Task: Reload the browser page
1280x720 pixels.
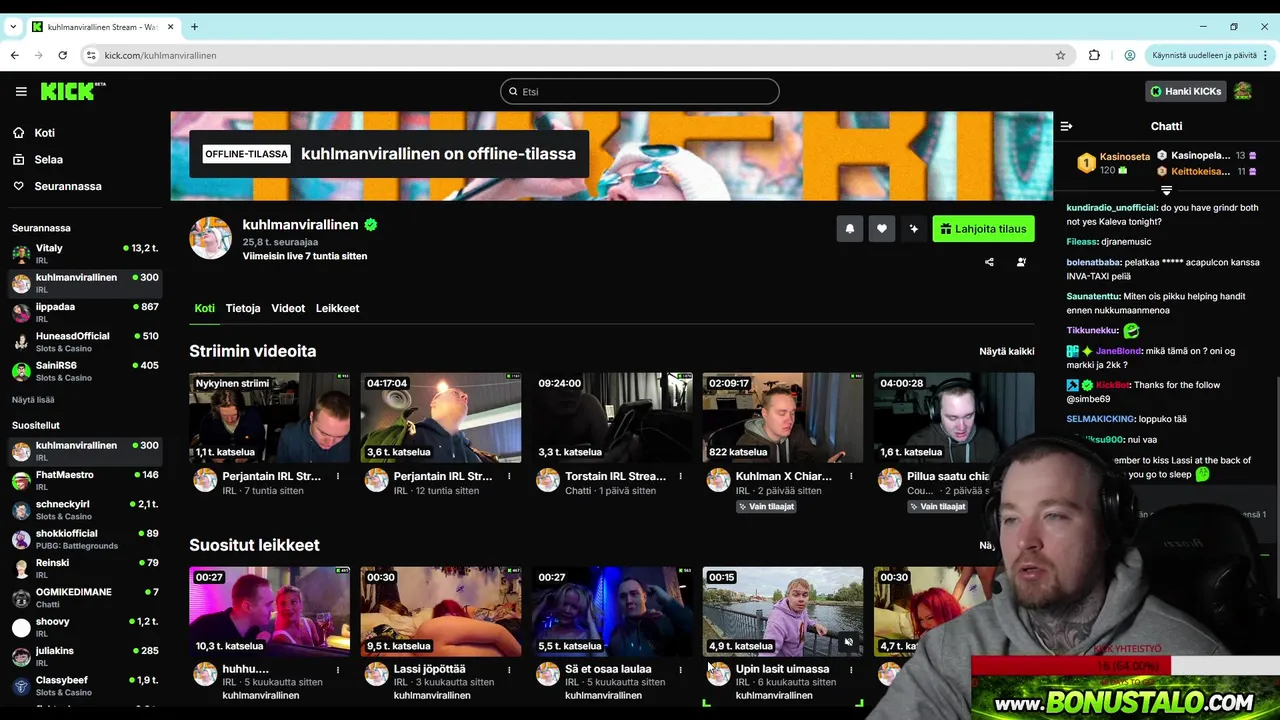Action: [62, 55]
